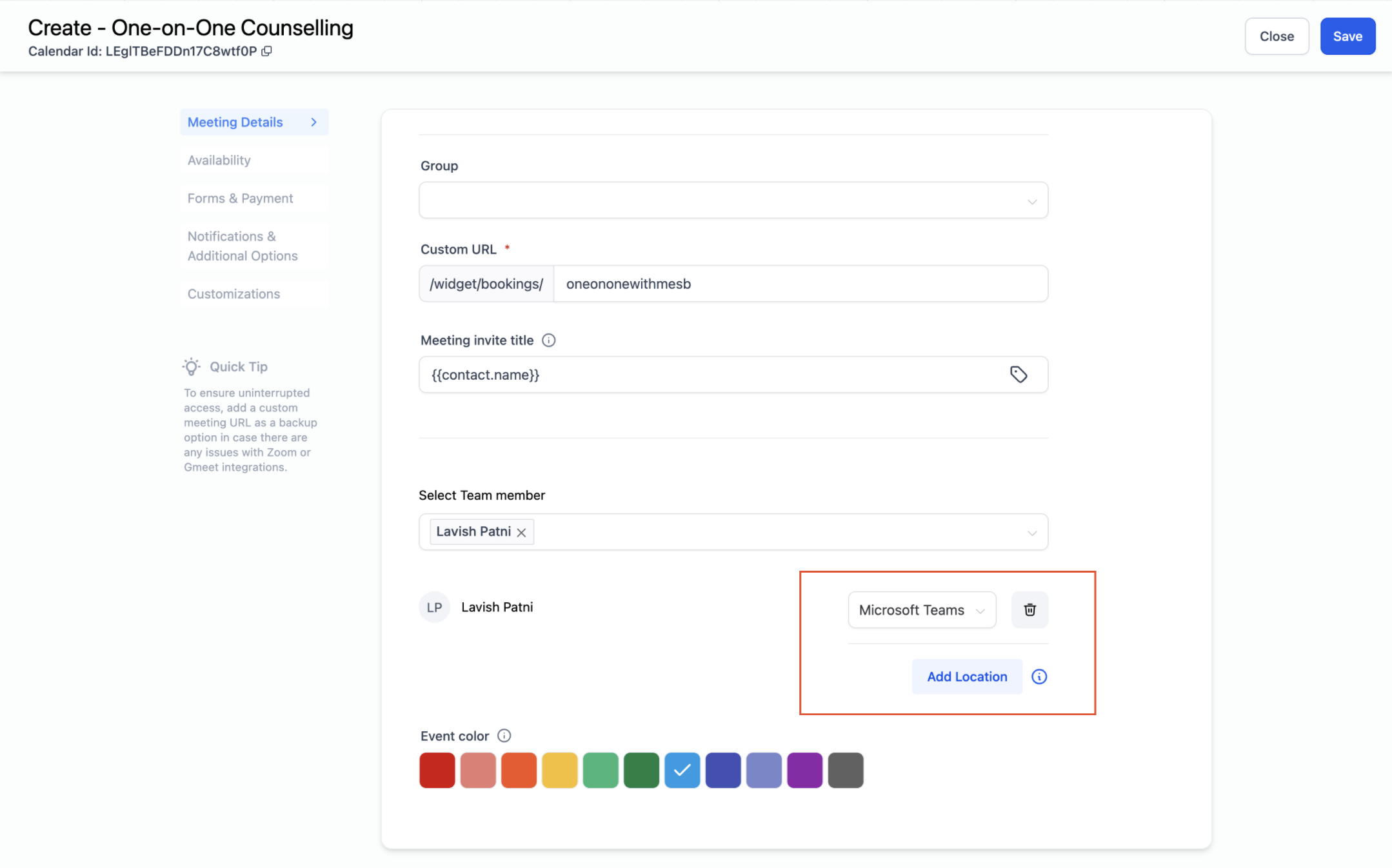Viewport: 1392px width, 868px height.
Task: Click the info icon beside Meeting invite title
Action: (x=548, y=340)
